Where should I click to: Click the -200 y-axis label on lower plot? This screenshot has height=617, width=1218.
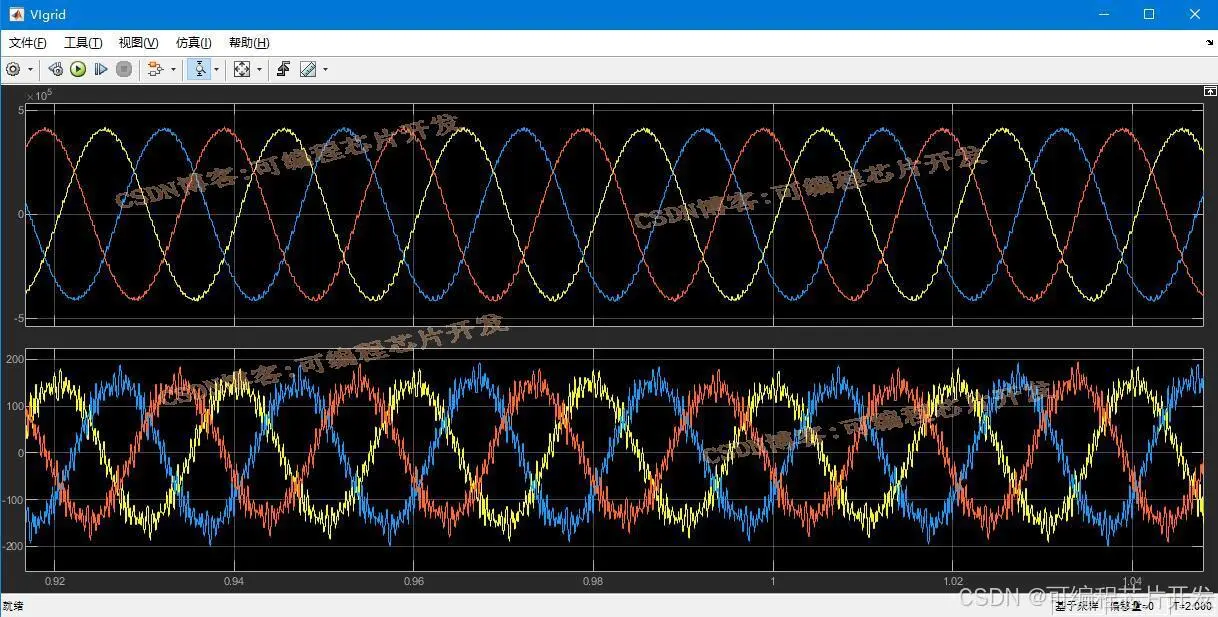[x=12, y=547]
